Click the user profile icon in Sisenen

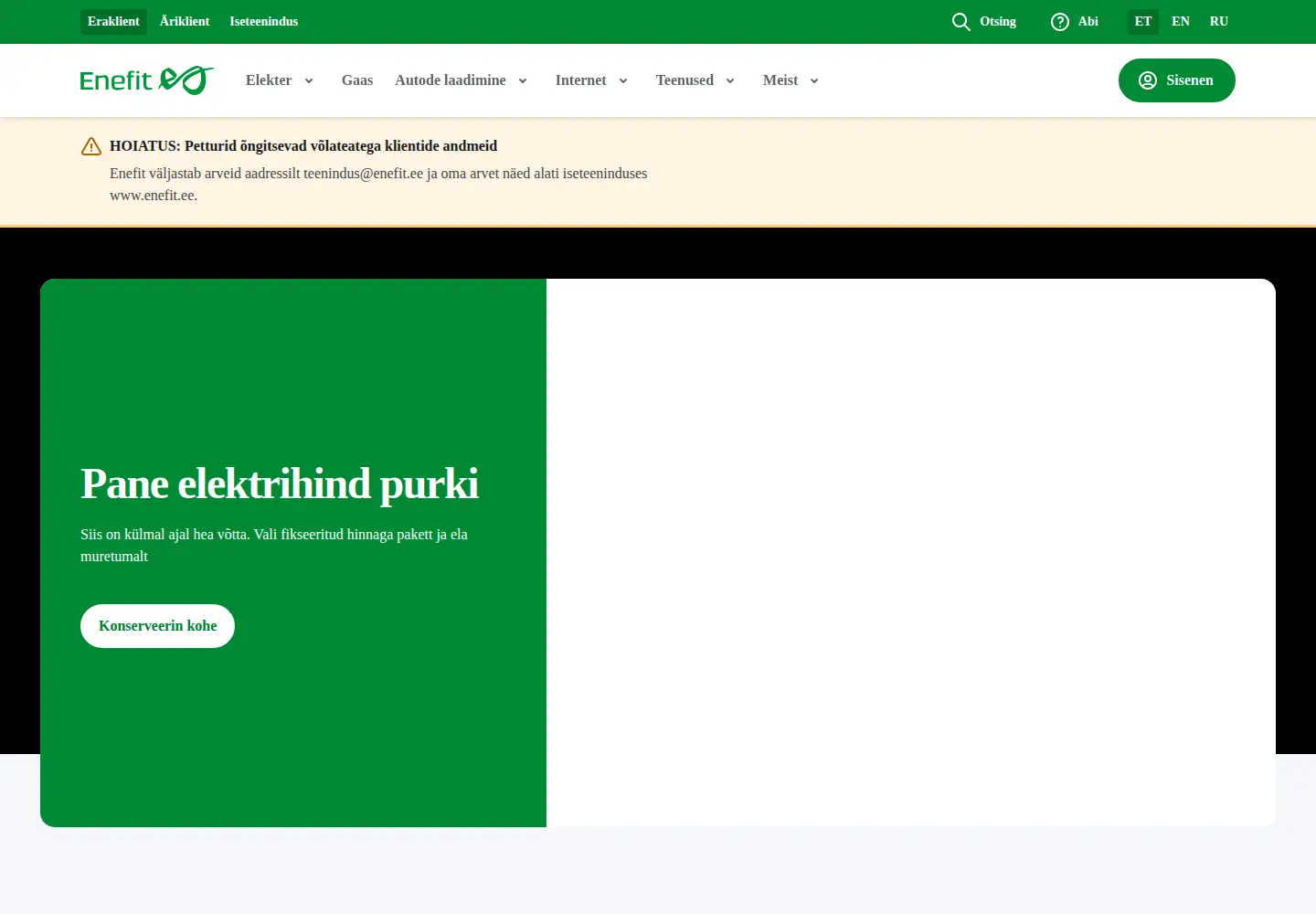click(x=1148, y=80)
